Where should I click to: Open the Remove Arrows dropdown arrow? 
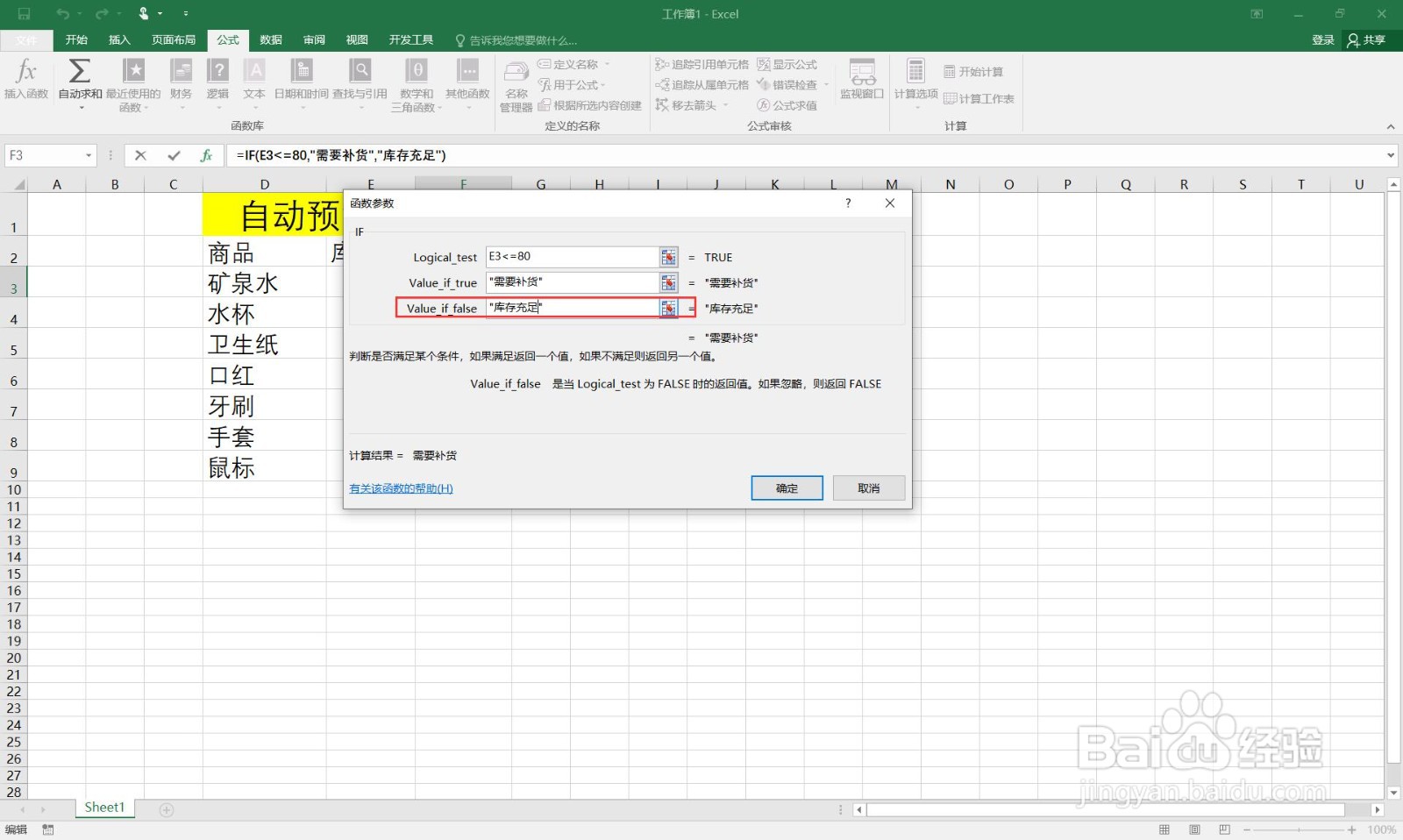coord(725,105)
